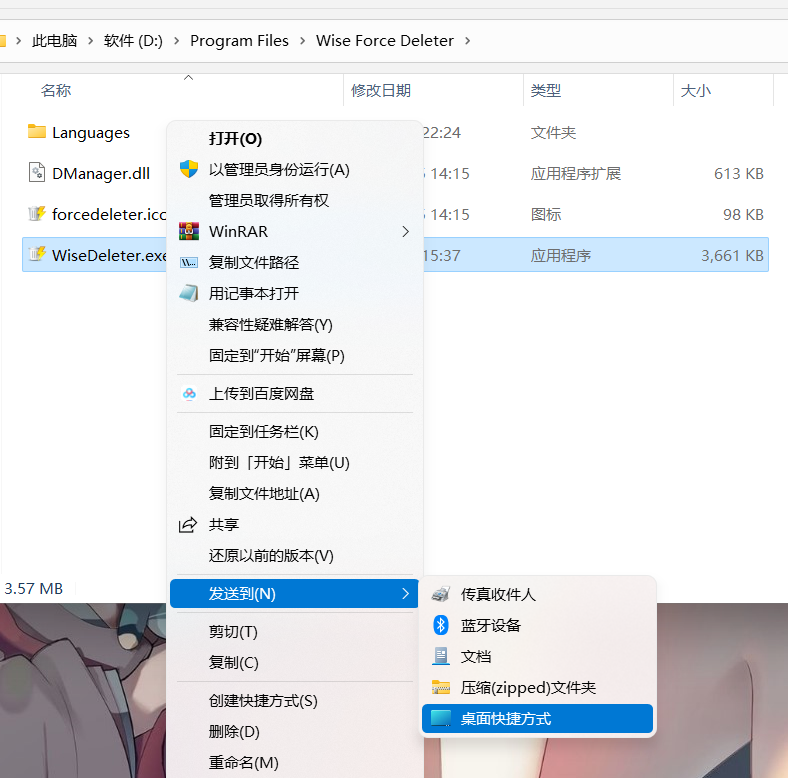This screenshot has width=788, height=778.
Task: Select the Bluetooth device icon 蓝牙设备
Action: tap(440, 625)
